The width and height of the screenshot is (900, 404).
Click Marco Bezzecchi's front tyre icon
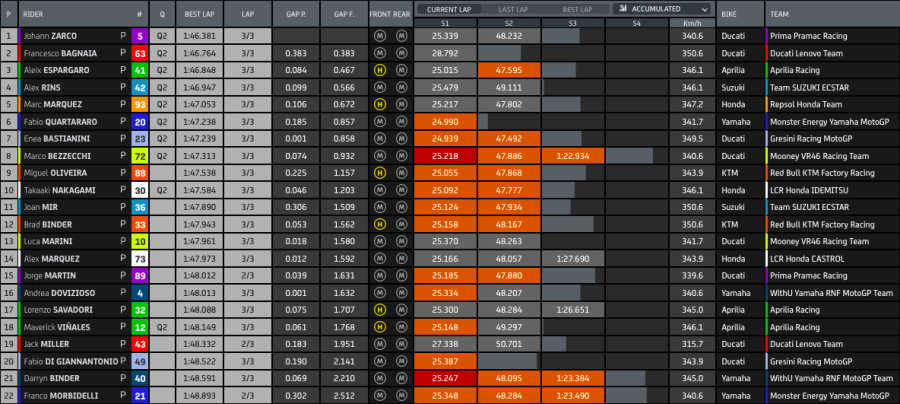tap(379, 156)
